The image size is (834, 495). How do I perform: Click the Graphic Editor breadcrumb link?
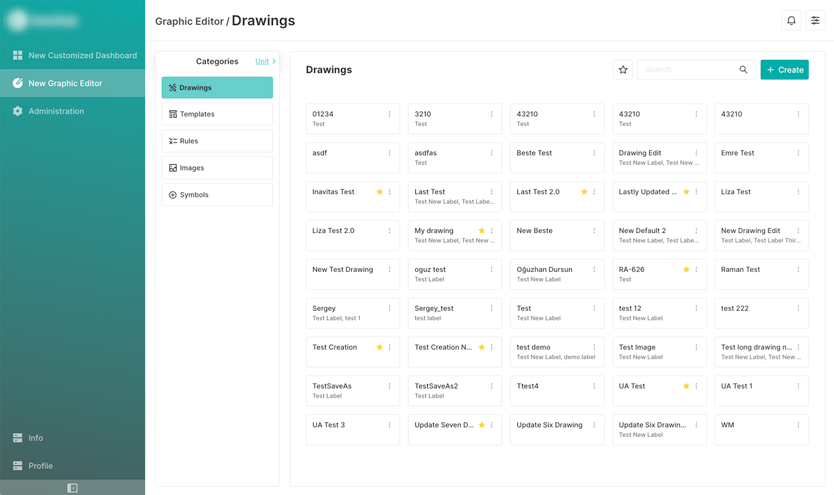coord(189,21)
